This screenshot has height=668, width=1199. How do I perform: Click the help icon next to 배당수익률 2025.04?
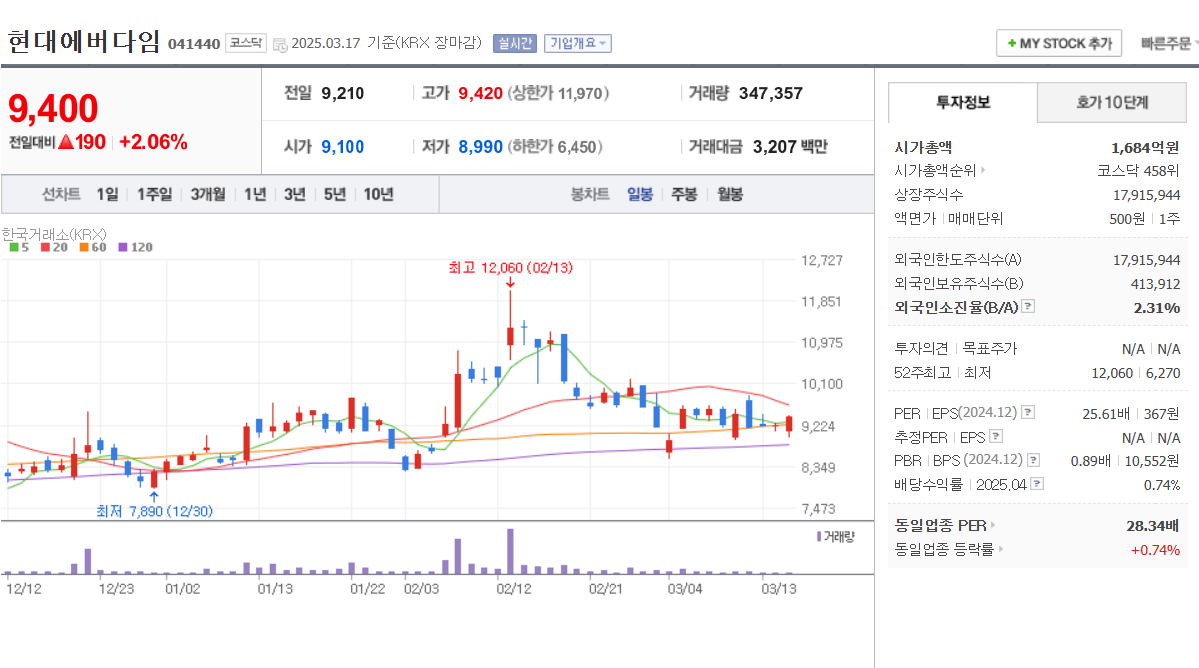(x=1037, y=484)
